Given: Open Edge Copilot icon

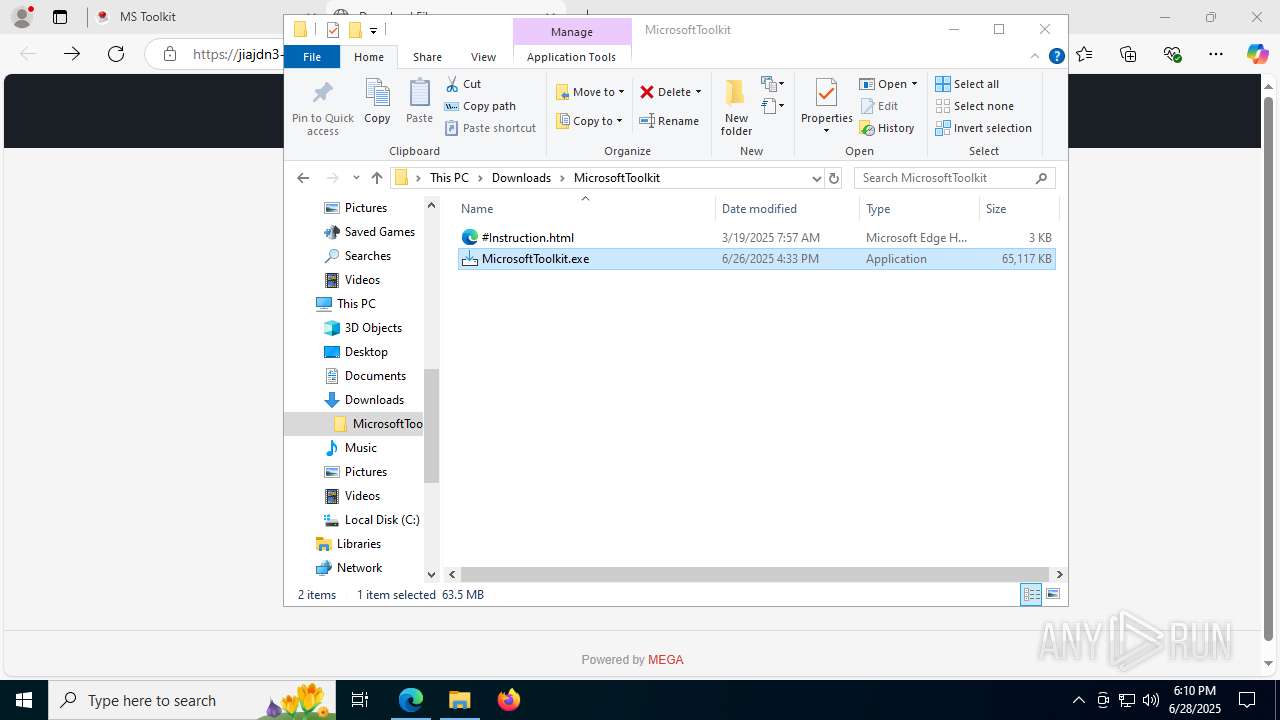Looking at the screenshot, I should pyautogui.click(x=1257, y=54).
